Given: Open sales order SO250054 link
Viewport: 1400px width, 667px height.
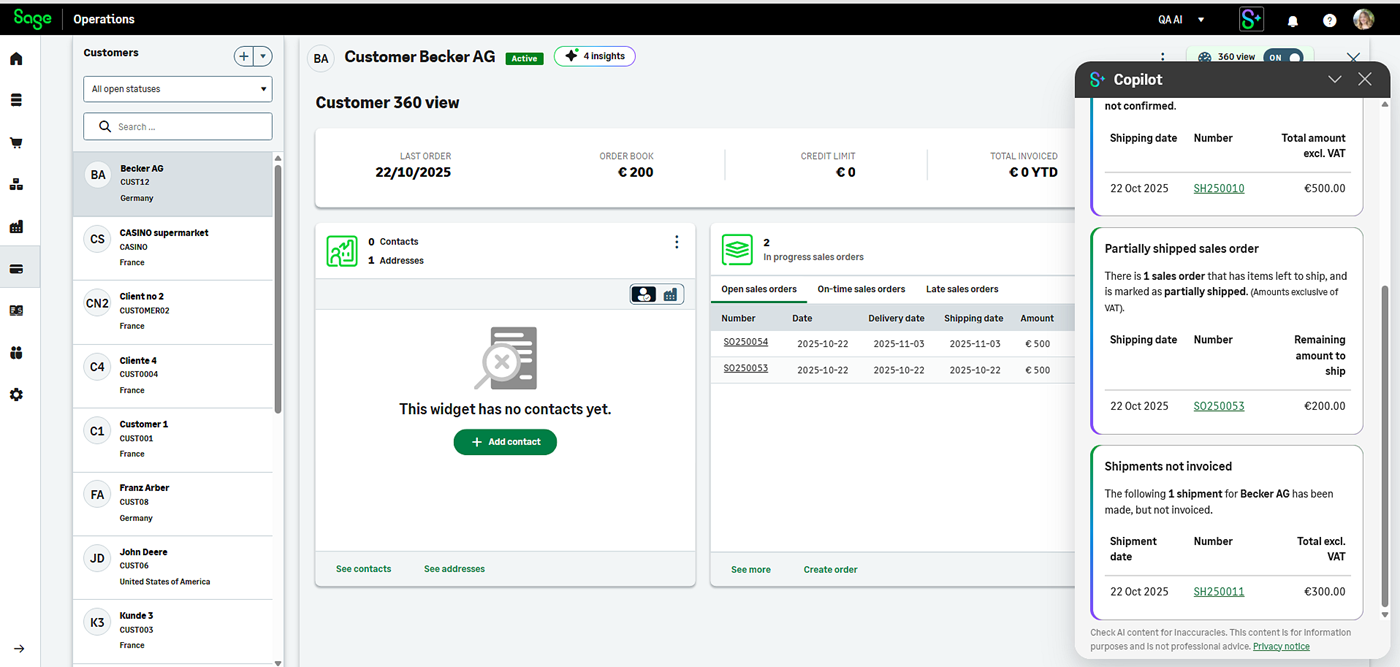Looking at the screenshot, I should [745, 341].
